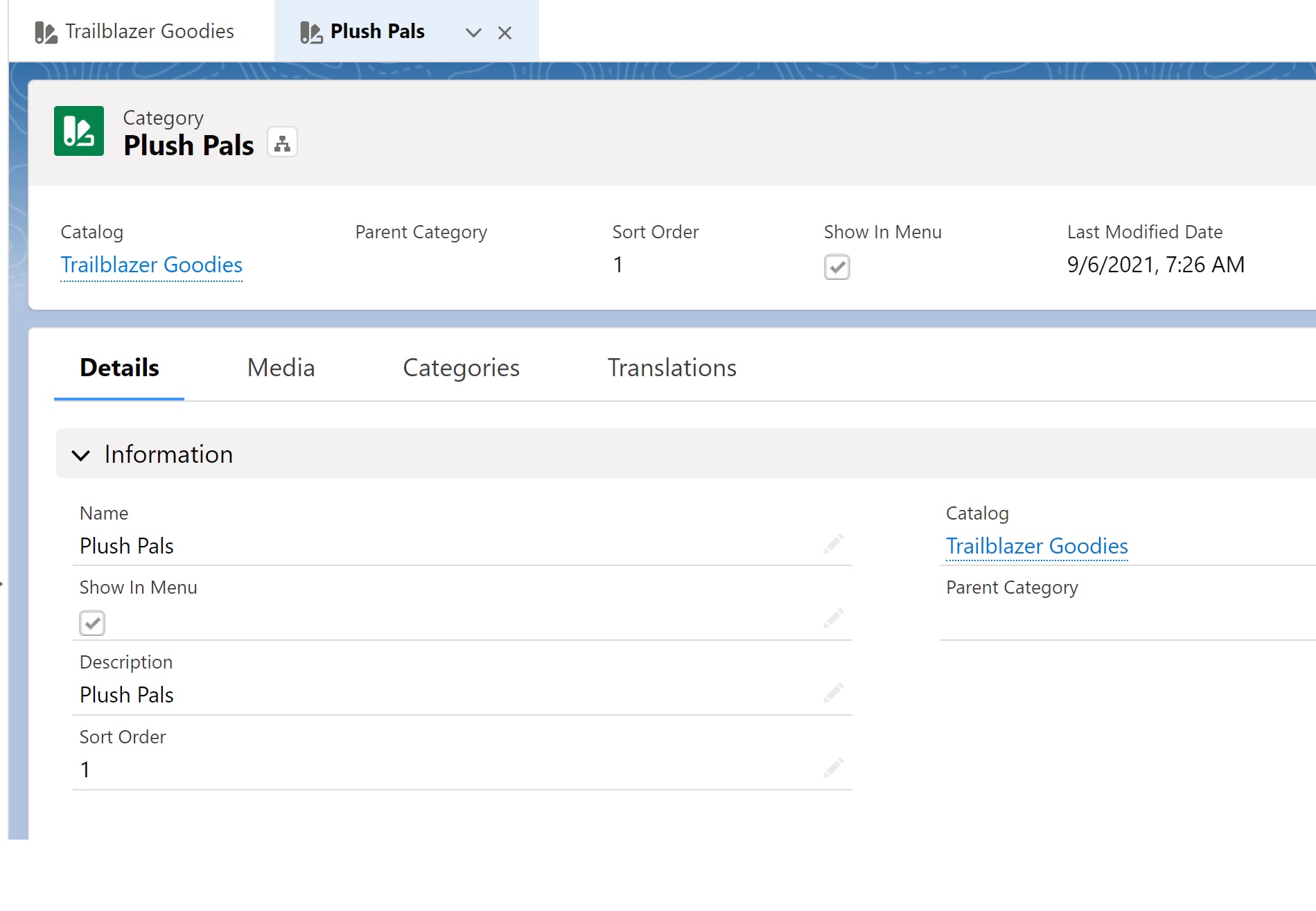
Task: Open the Plush Pals tab dropdown chevron
Action: click(473, 33)
